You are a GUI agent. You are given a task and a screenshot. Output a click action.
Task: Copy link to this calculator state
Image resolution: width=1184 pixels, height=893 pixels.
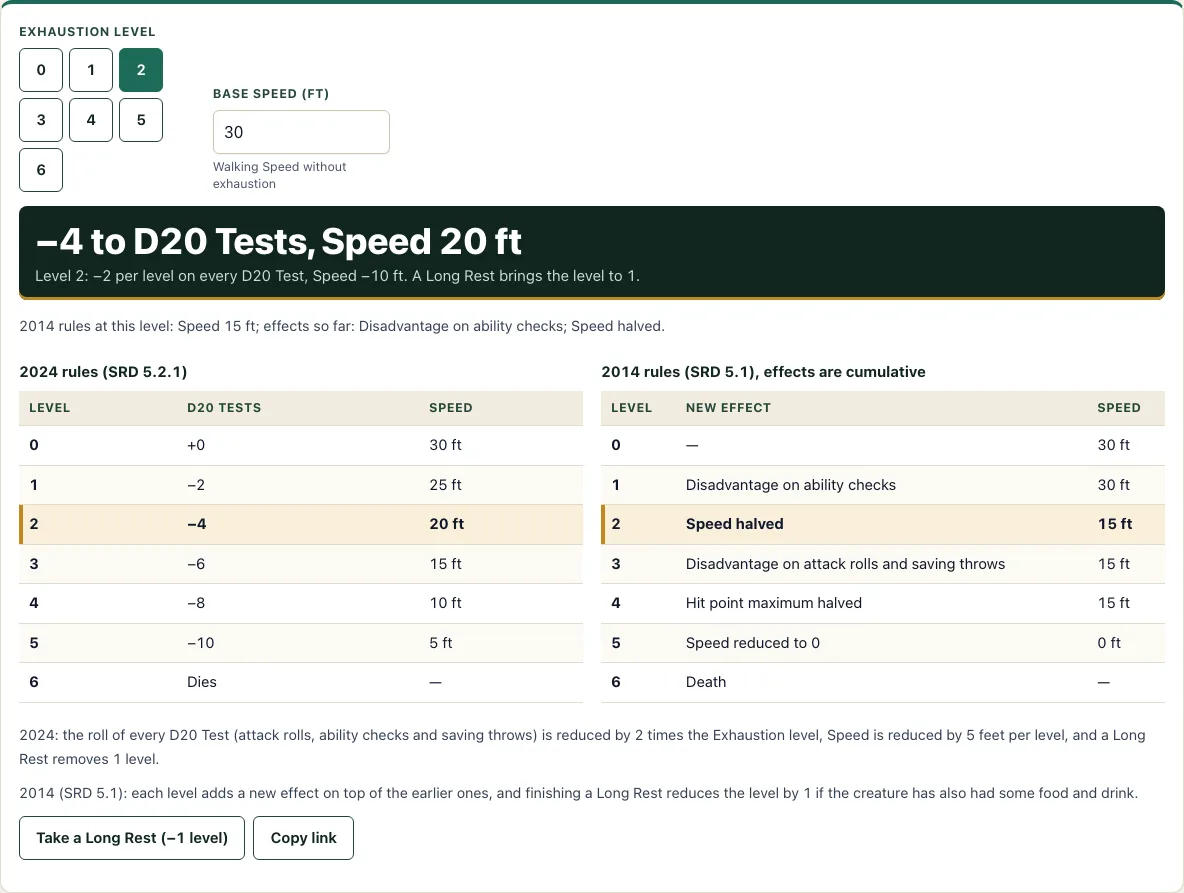click(304, 838)
